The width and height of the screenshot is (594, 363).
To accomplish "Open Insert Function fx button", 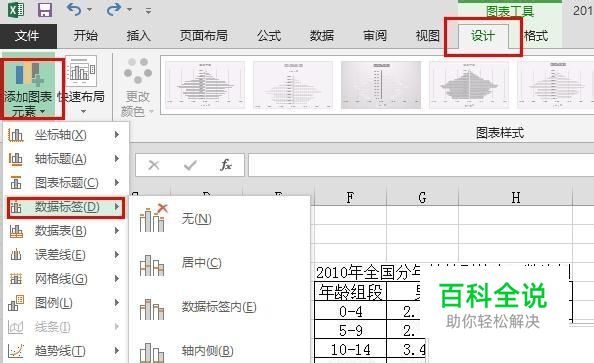I will point(226,165).
